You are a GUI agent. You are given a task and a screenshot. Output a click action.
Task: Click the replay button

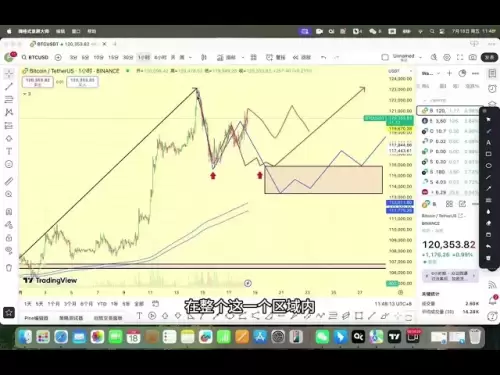pos(301,57)
